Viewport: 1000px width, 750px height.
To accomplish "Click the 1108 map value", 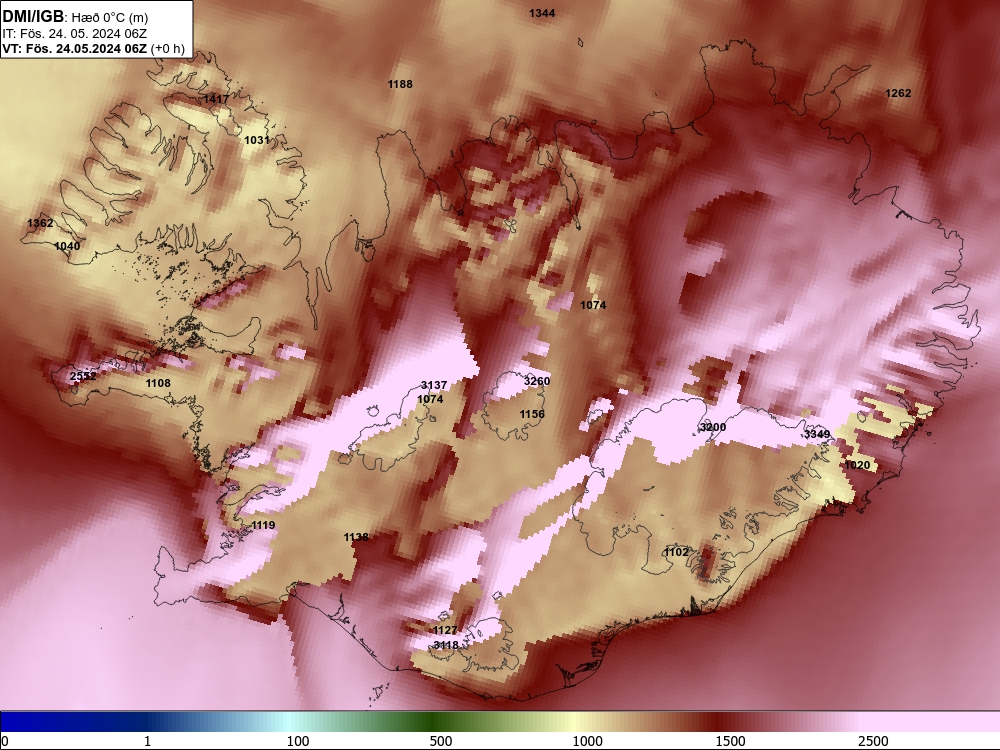I will [158, 383].
